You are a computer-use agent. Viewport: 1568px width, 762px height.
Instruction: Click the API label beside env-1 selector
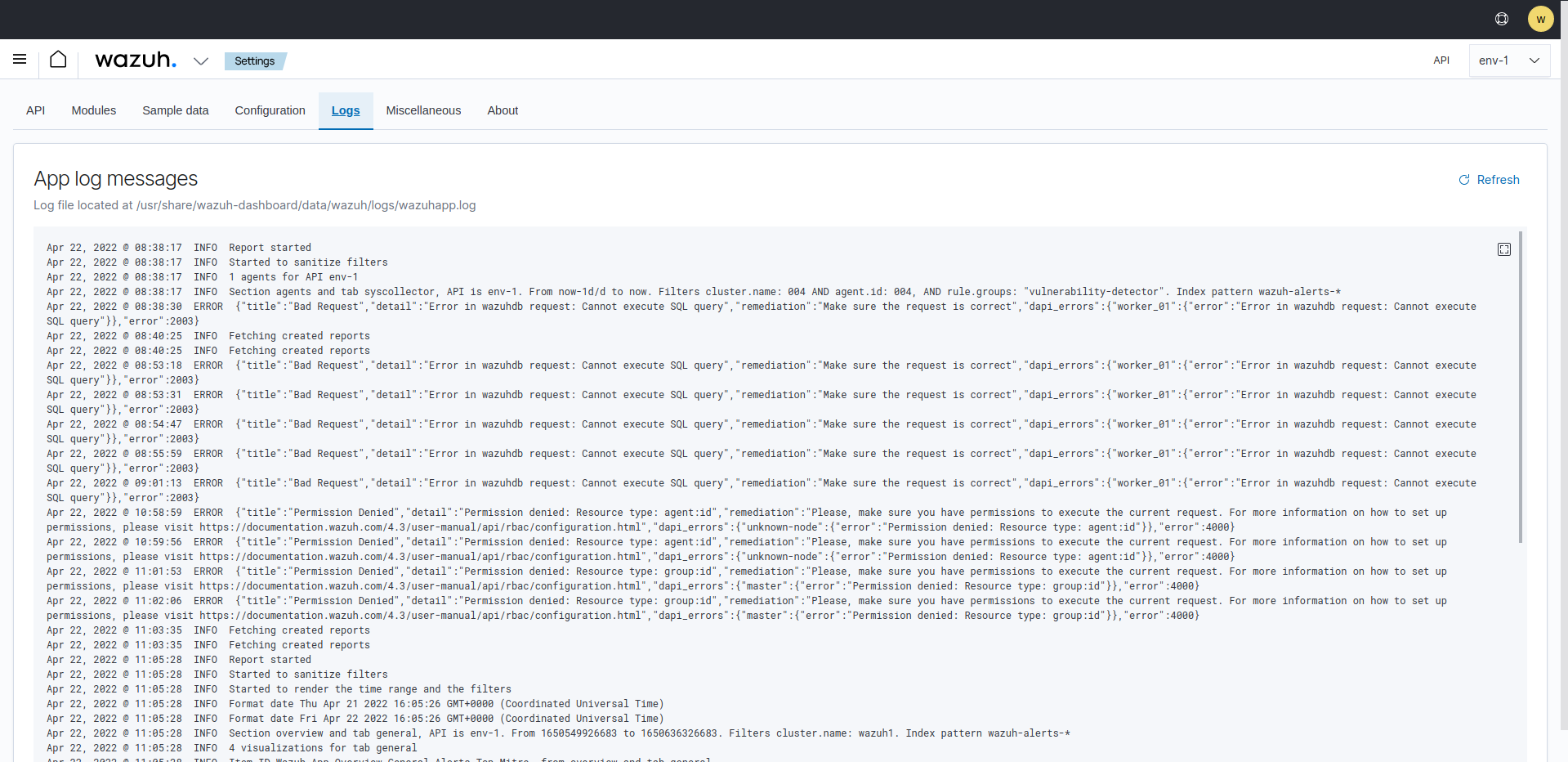pyautogui.click(x=1441, y=61)
